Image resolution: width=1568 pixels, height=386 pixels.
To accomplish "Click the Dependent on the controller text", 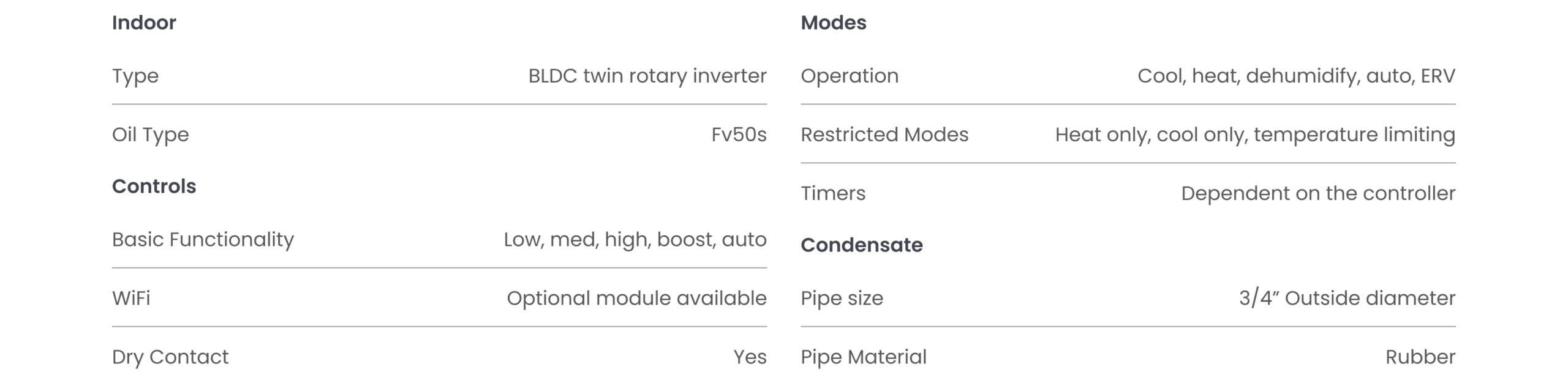I will click(x=1317, y=193).
